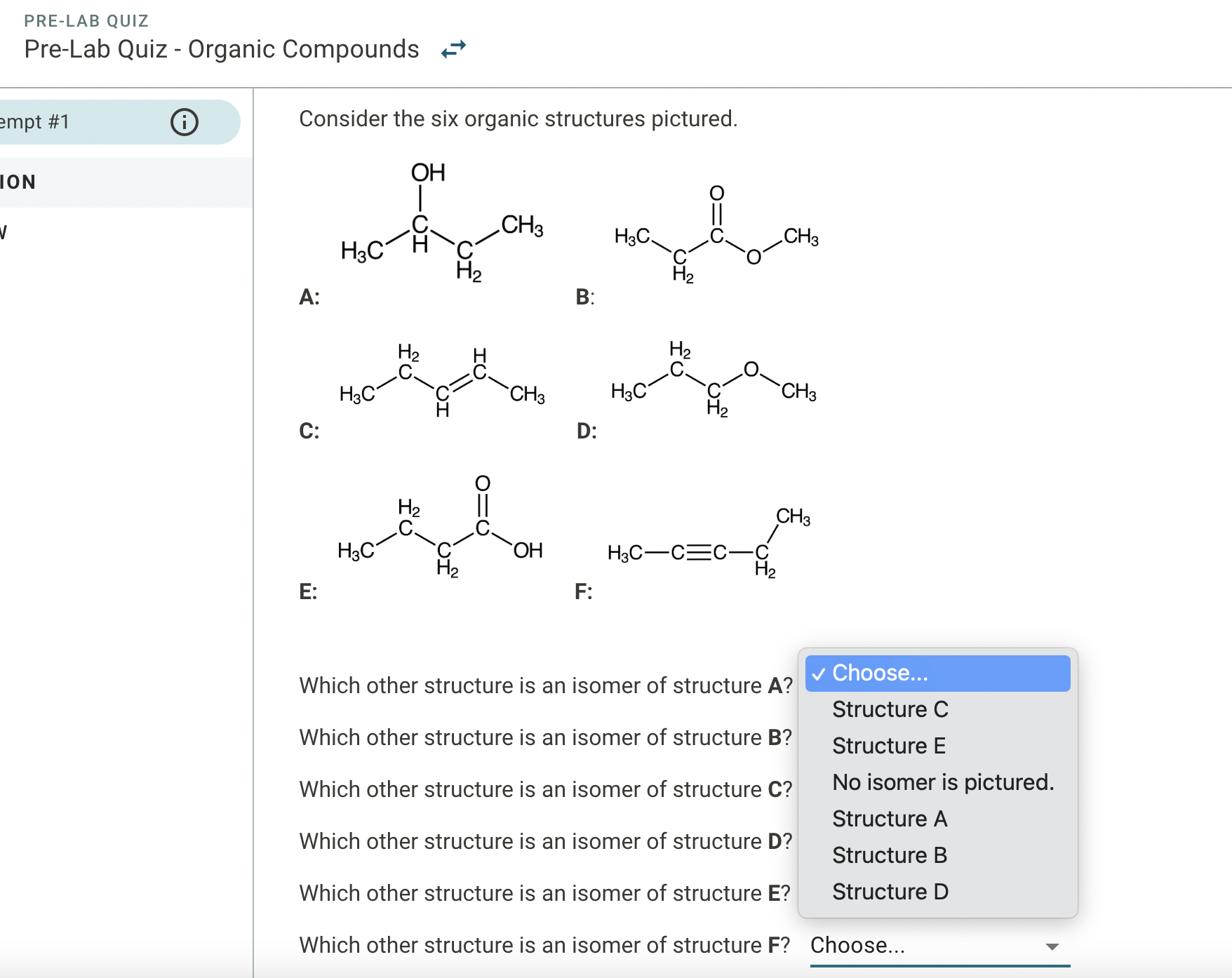Choose 'Structure B' from the list

tap(890, 855)
